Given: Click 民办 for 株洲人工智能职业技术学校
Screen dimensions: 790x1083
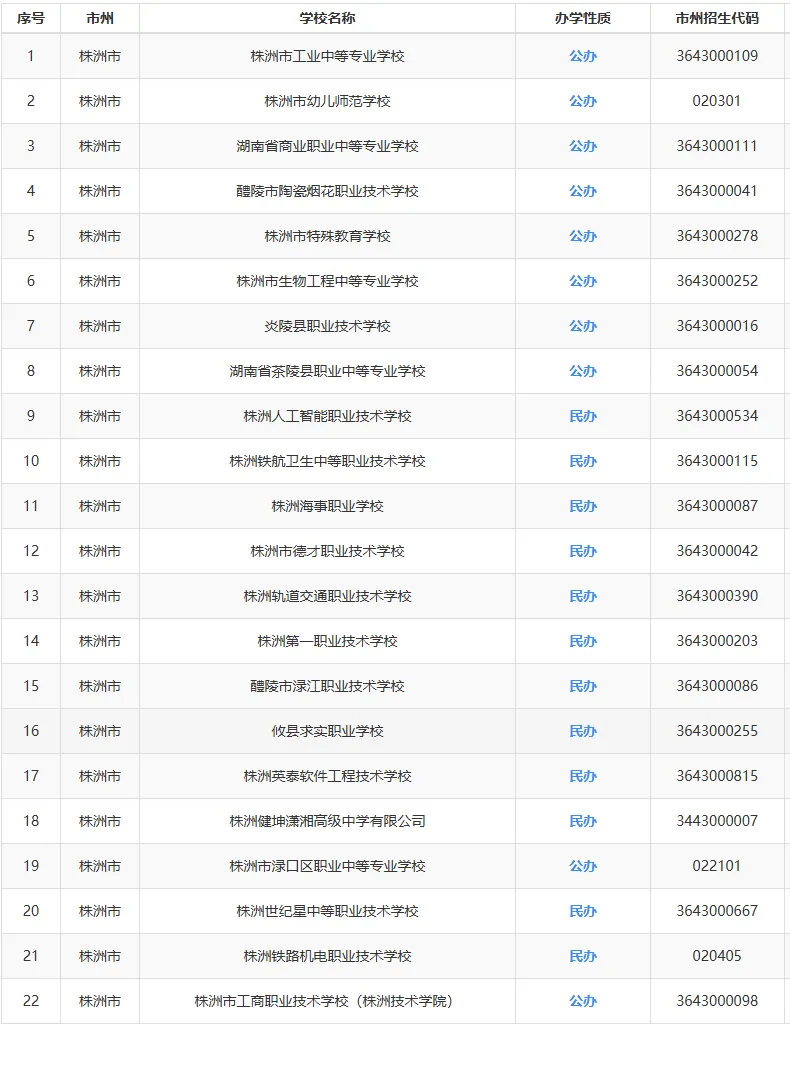Looking at the screenshot, I should point(583,416).
